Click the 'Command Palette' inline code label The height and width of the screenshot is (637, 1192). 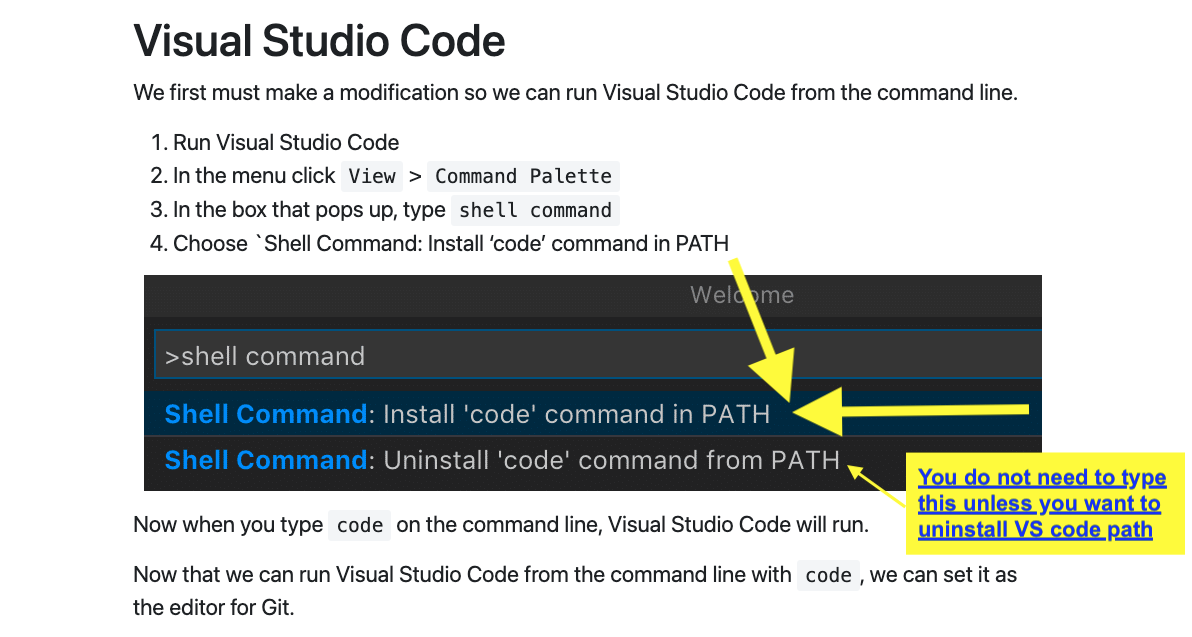point(523,176)
